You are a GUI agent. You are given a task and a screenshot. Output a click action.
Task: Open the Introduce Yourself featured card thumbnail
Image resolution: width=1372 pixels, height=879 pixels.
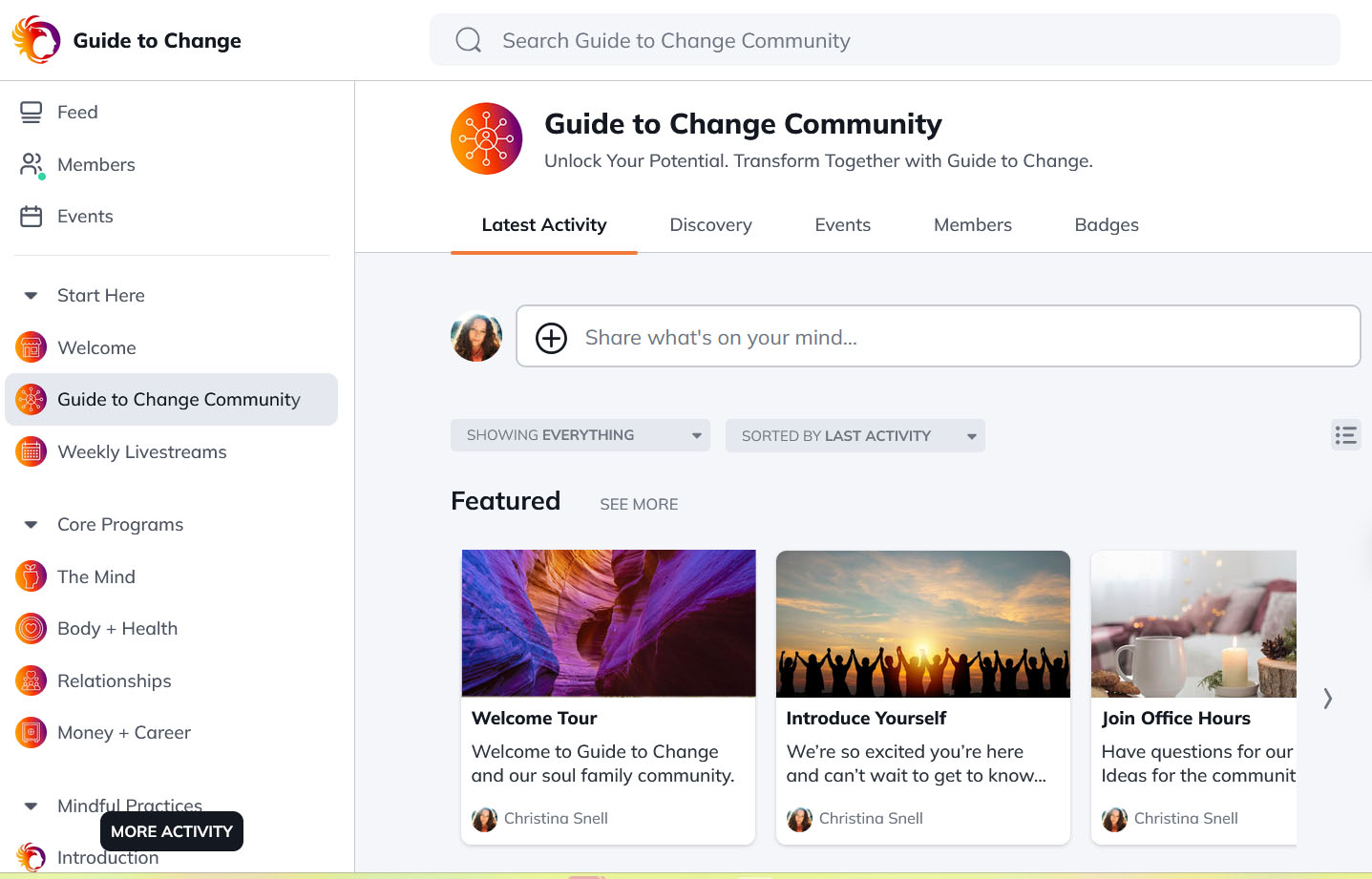tap(922, 623)
